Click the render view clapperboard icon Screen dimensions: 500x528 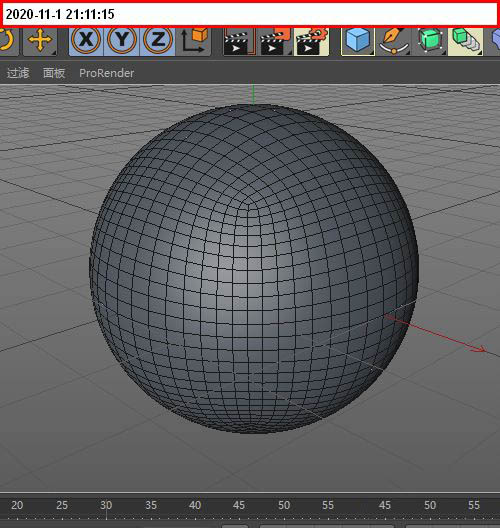point(239,41)
